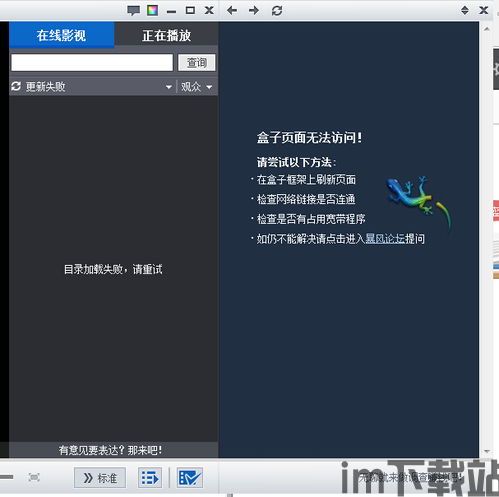Go forward with the right arrow
Screen dimensions: 499x497
click(254, 11)
